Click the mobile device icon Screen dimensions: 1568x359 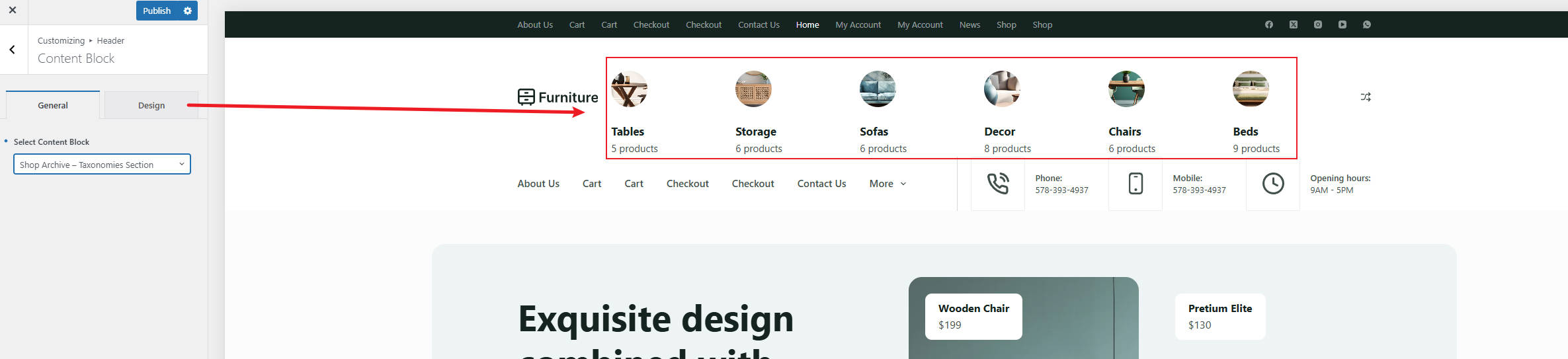[x=1135, y=183]
